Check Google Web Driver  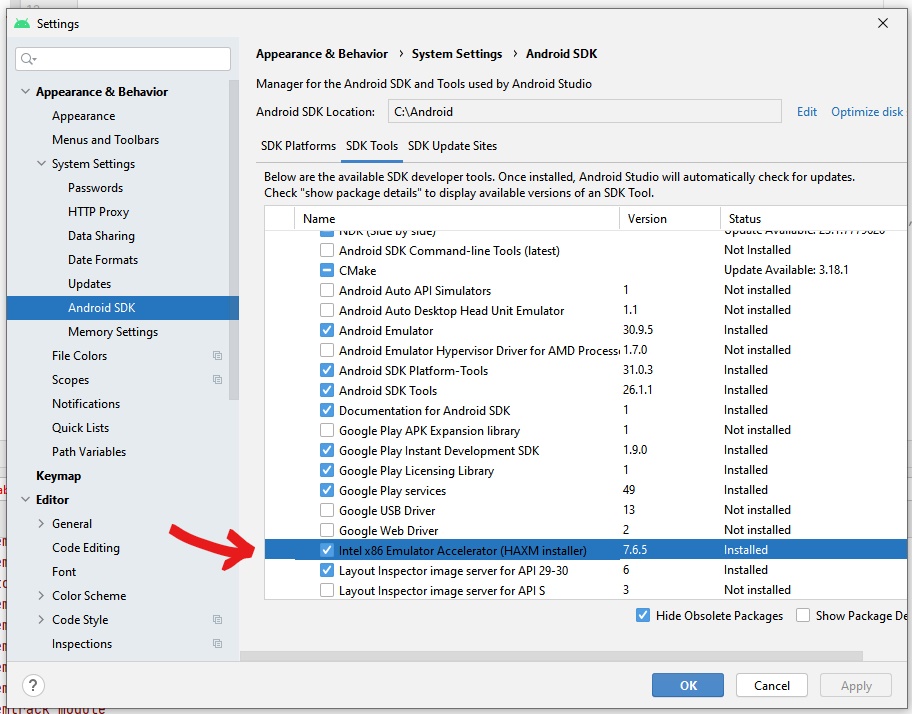327,530
